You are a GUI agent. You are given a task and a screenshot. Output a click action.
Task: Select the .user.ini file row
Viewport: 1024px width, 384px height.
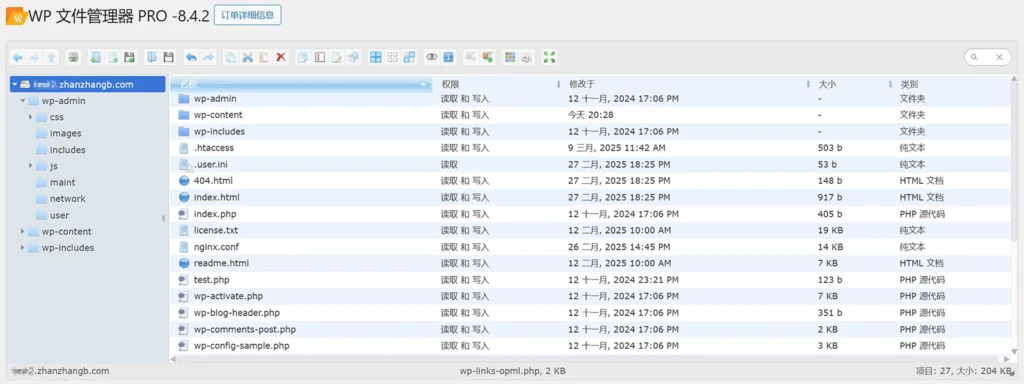pyautogui.click(x=591, y=165)
